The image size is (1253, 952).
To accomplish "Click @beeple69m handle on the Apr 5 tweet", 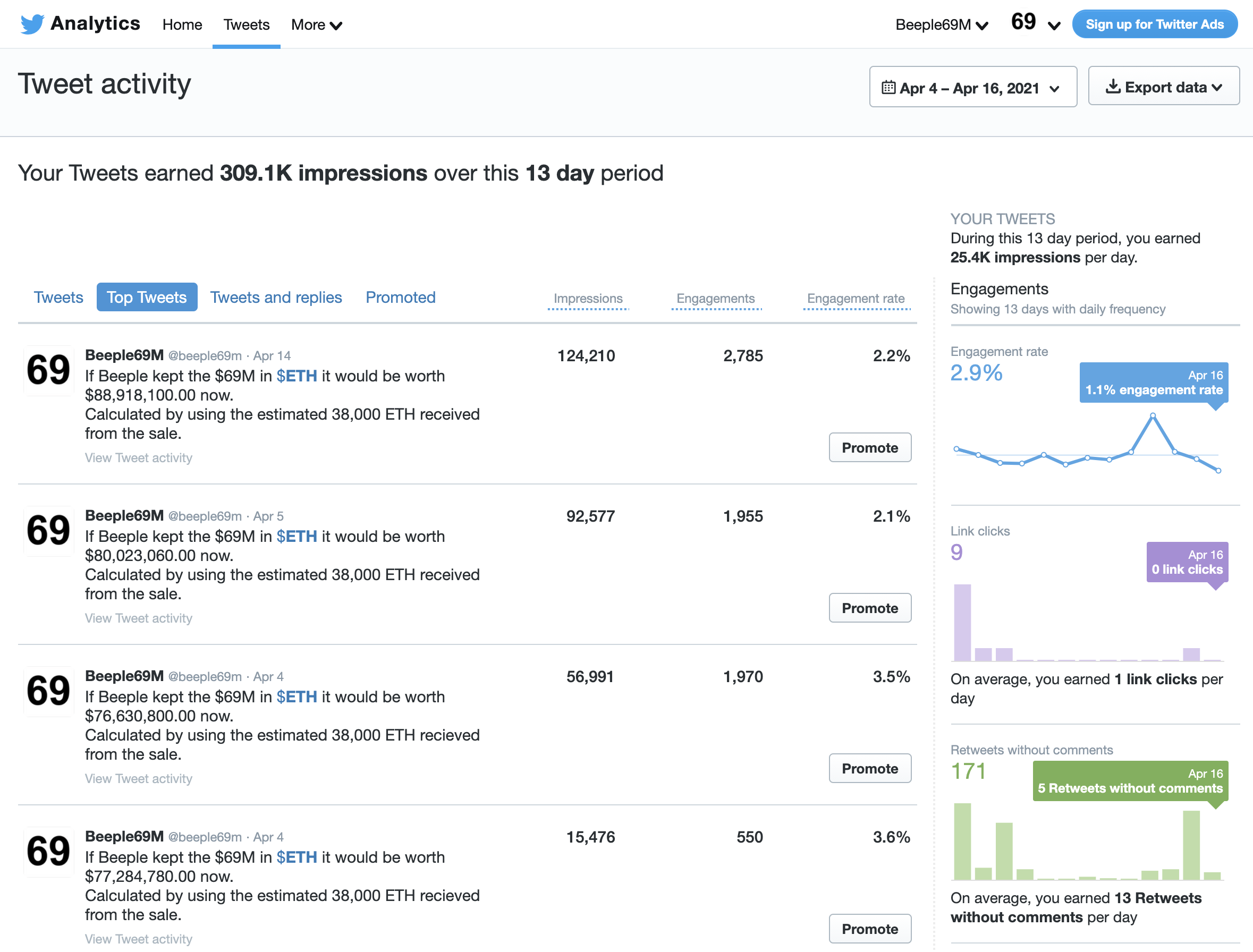I will 205,516.
